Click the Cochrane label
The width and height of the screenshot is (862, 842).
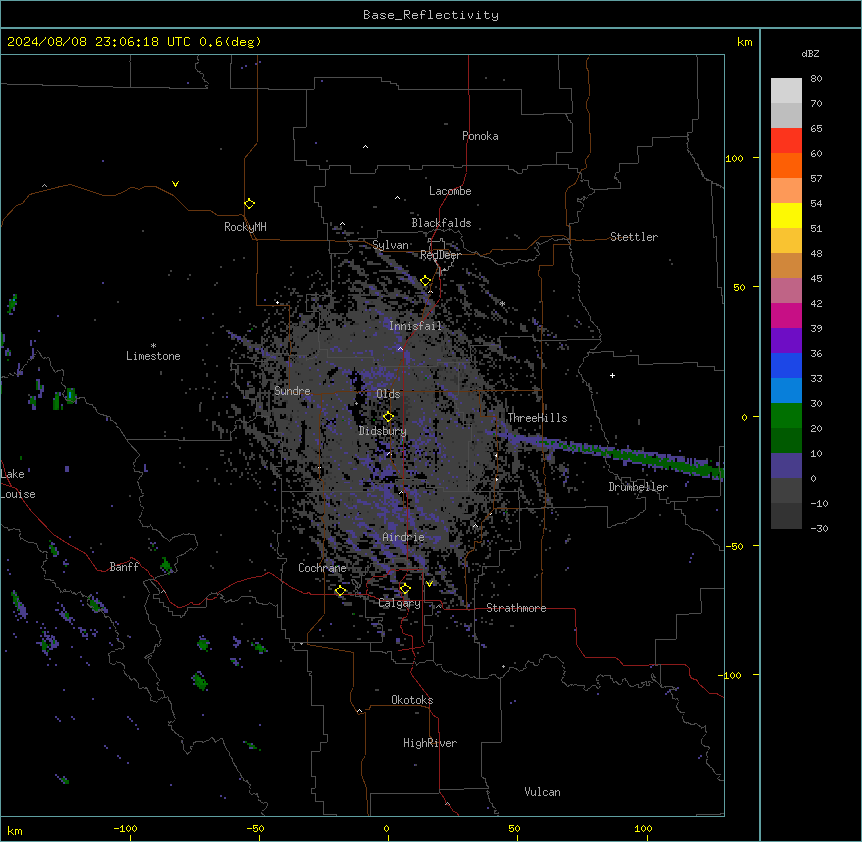pos(322,568)
